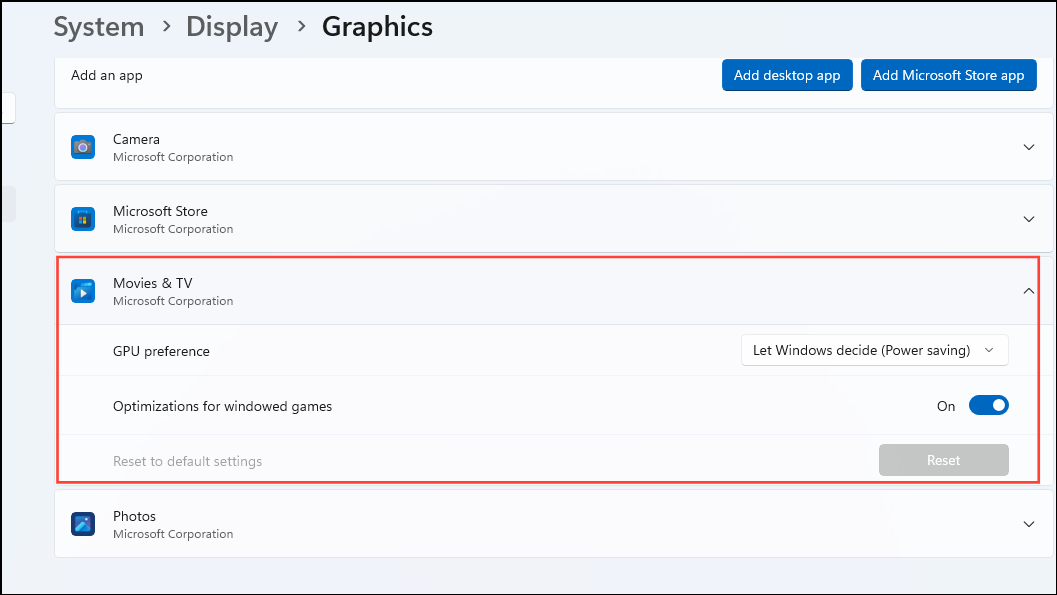Click the left sidebar scrollbar handle
This screenshot has width=1057, height=595.
[x=7, y=203]
